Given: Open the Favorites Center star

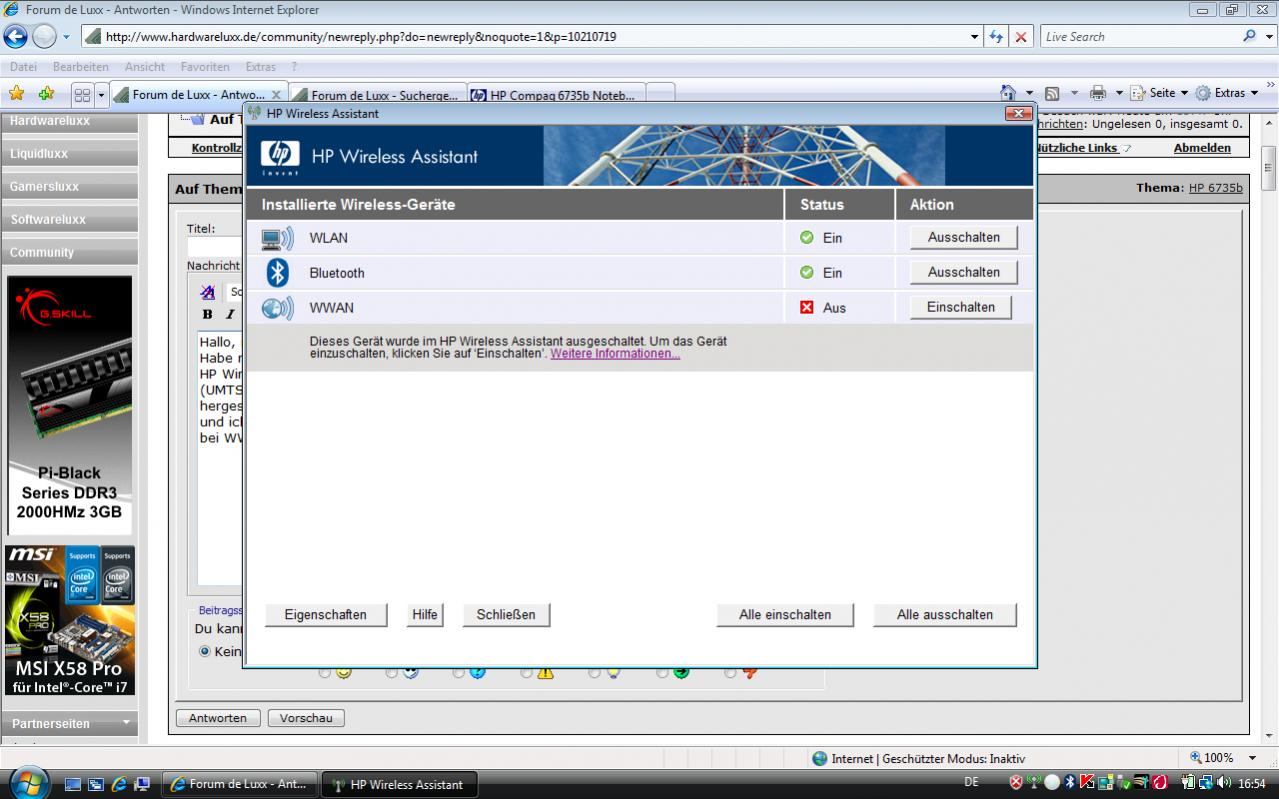Looking at the screenshot, I should pyautogui.click(x=17, y=93).
